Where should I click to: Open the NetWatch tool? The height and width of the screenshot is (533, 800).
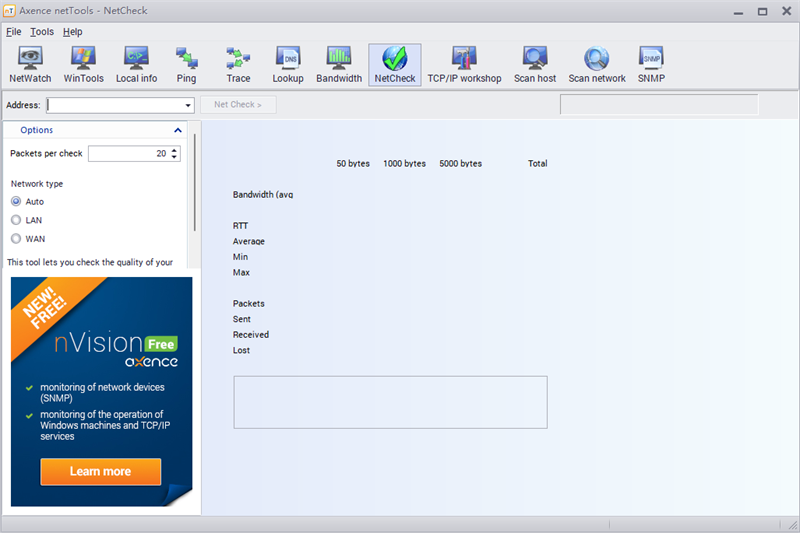(30, 65)
